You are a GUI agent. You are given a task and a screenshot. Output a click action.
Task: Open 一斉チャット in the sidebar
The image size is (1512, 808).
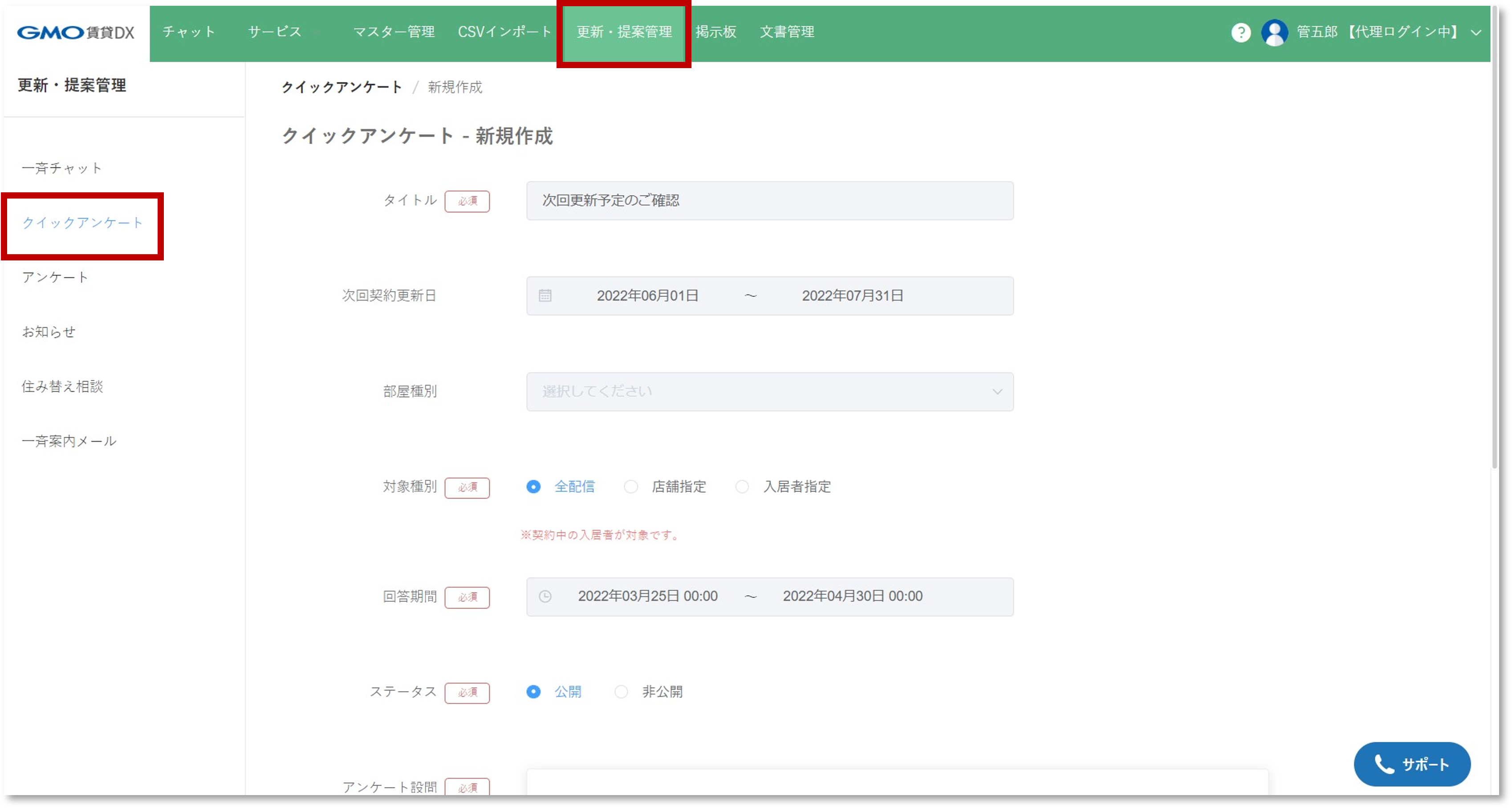[x=61, y=168]
